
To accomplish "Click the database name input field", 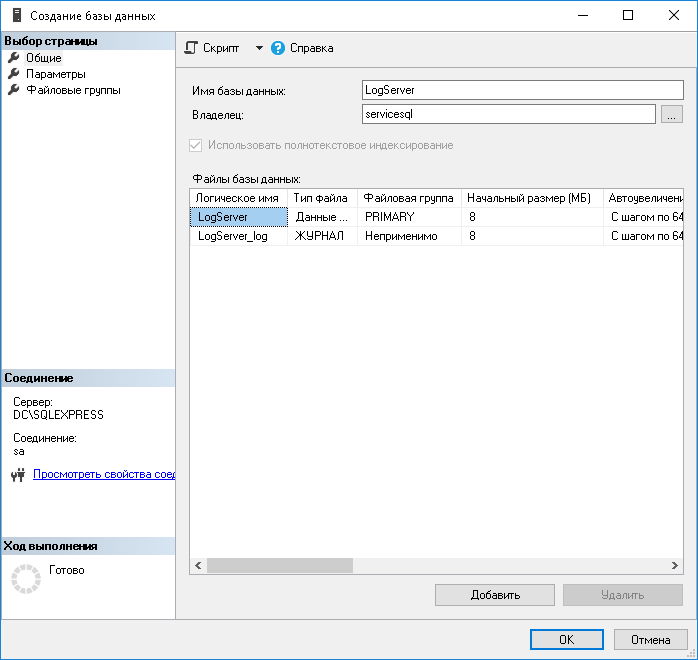I will 522,91.
